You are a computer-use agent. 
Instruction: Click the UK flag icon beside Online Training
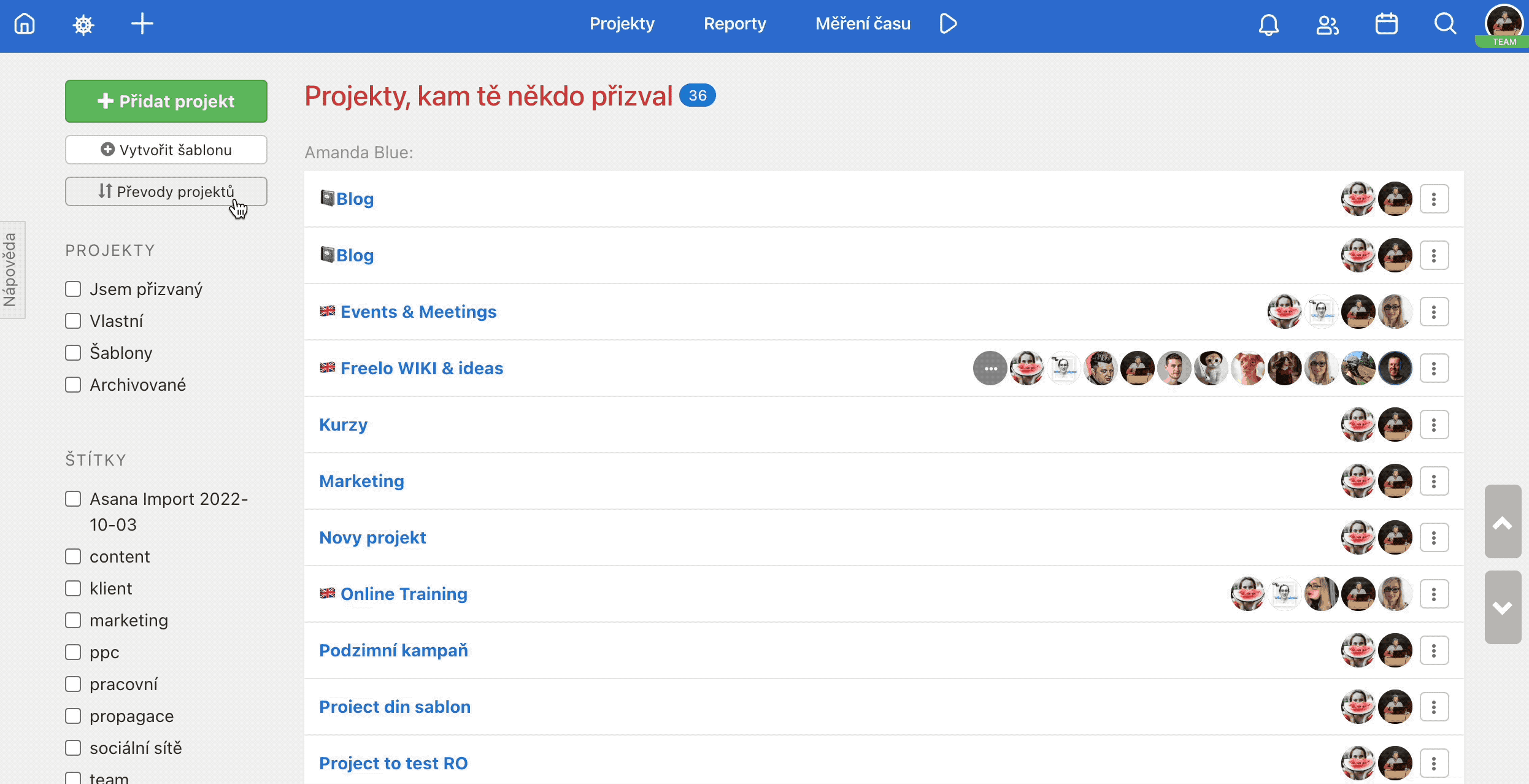328,593
